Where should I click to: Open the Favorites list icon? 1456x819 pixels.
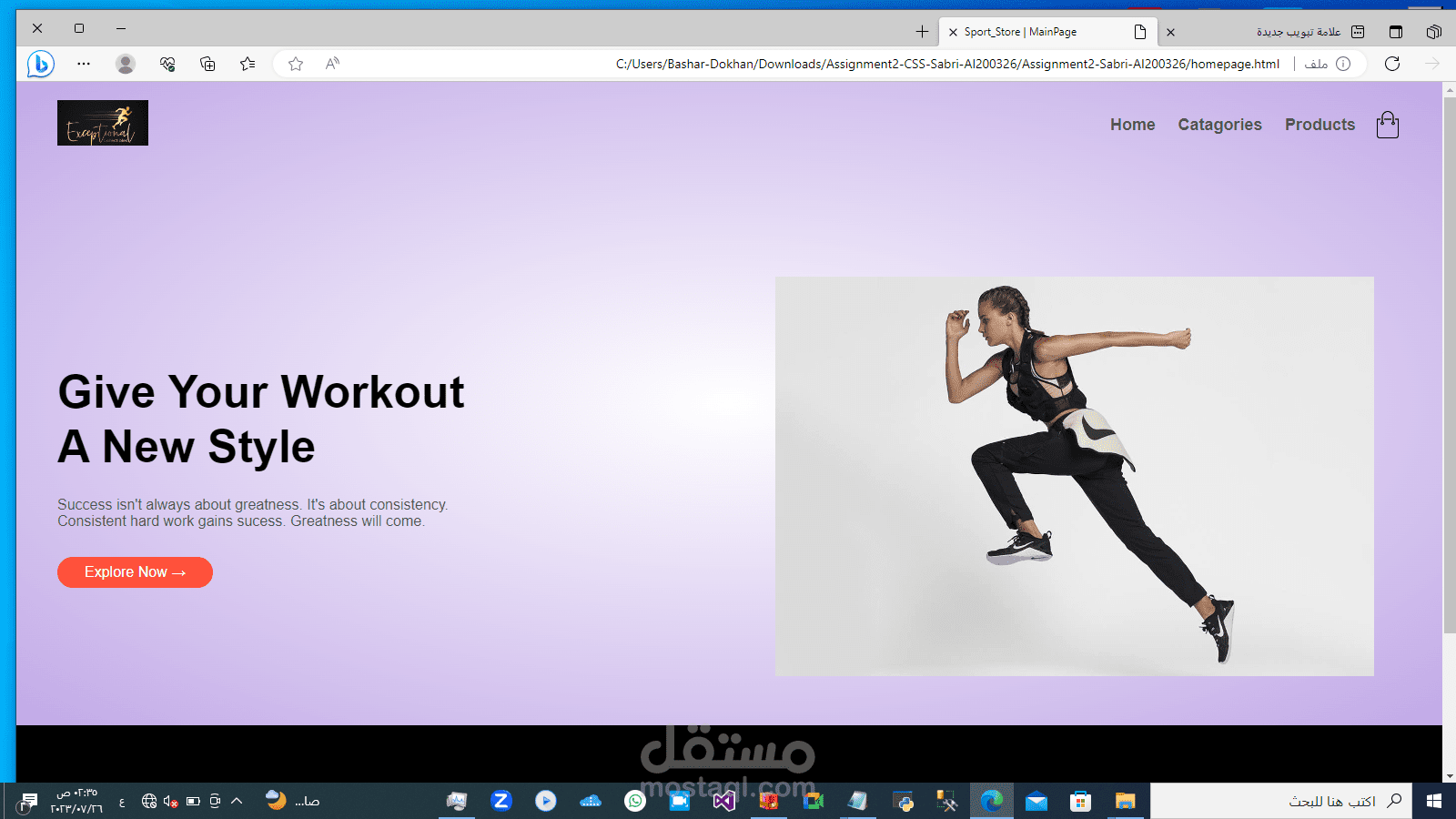[248, 64]
